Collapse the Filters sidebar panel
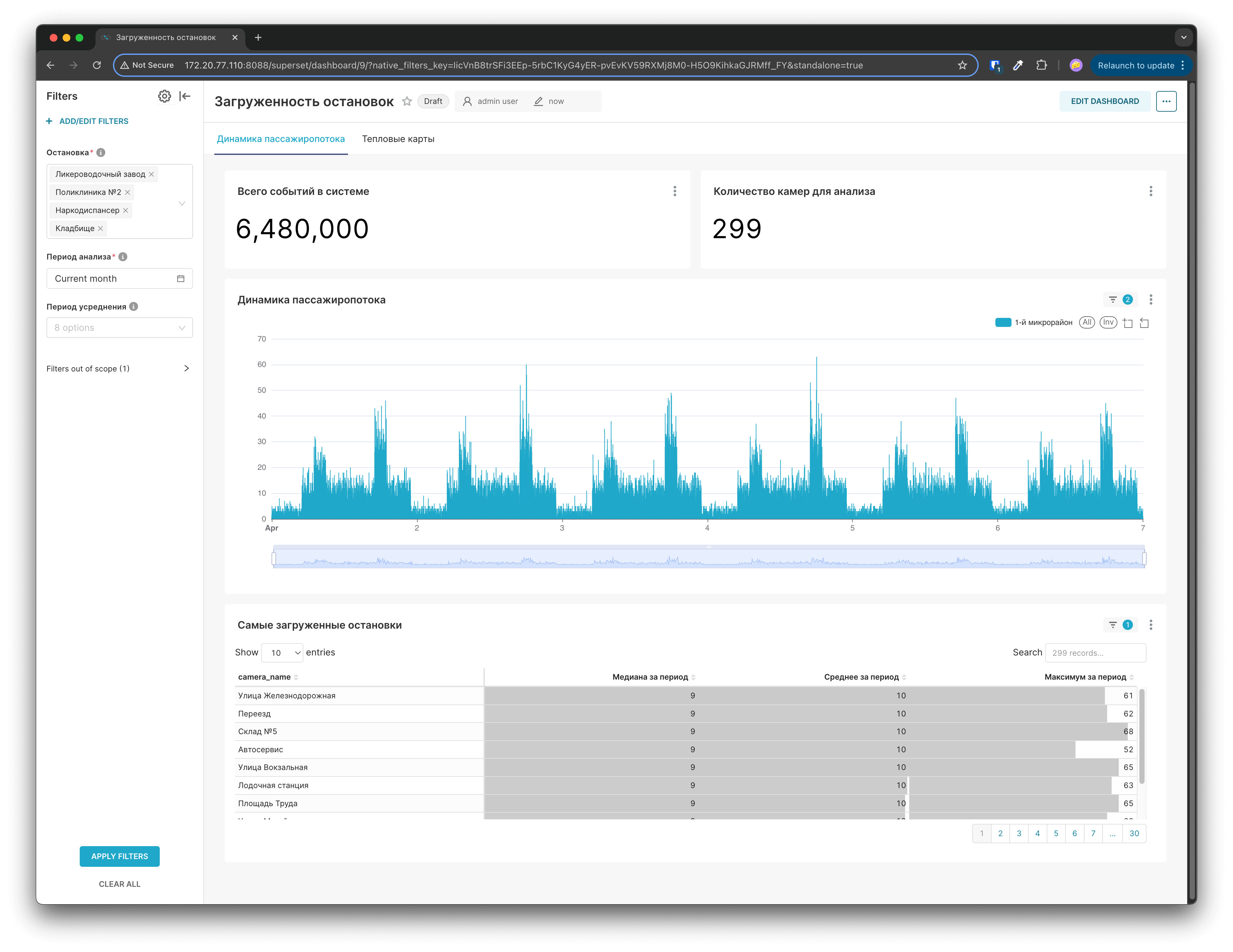The height and width of the screenshot is (952, 1233). pos(185,96)
